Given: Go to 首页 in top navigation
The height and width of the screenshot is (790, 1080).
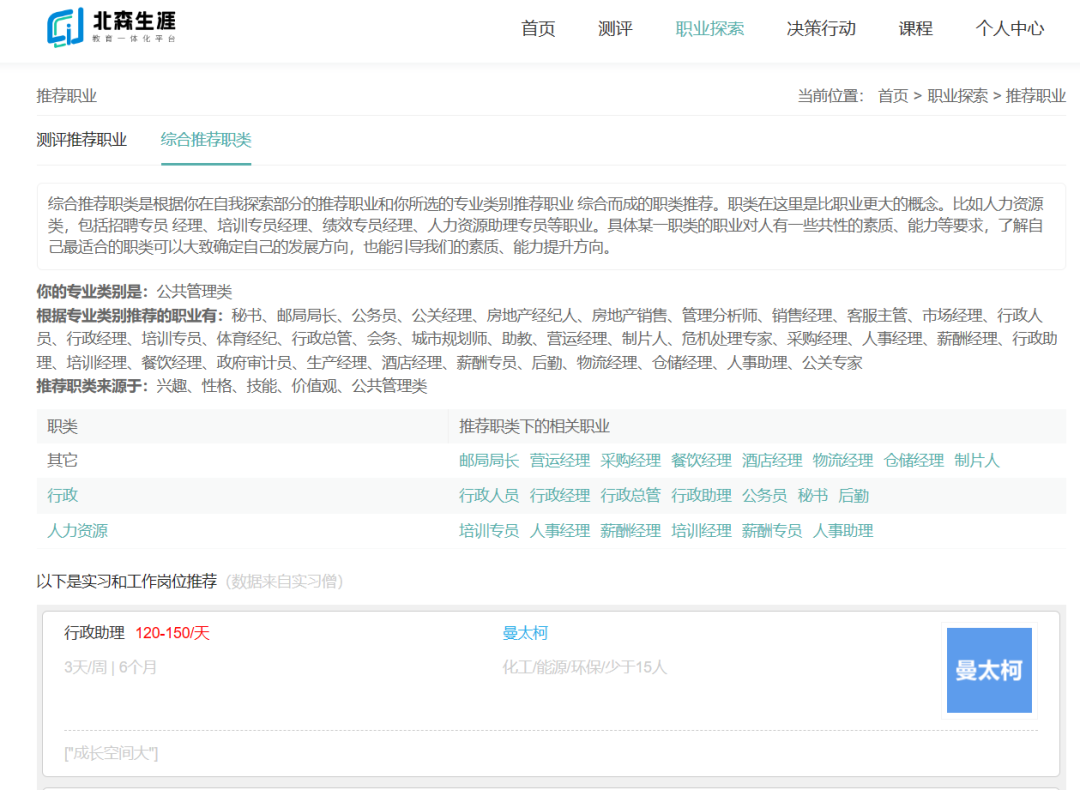Looking at the screenshot, I should (x=538, y=28).
